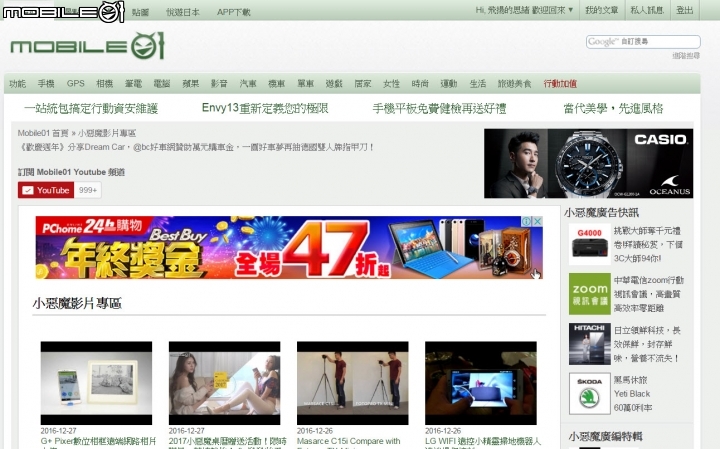The image size is (720, 449).
Task: Click Envy13重新定義您的極限 promo link
Action: (x=265, y=108)
